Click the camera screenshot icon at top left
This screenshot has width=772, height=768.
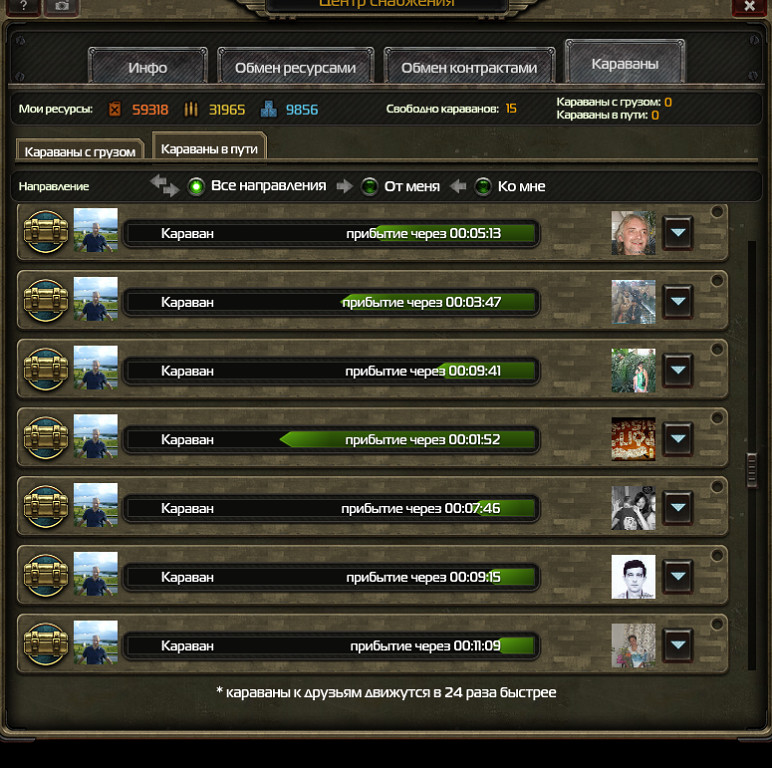coord(62,6)
